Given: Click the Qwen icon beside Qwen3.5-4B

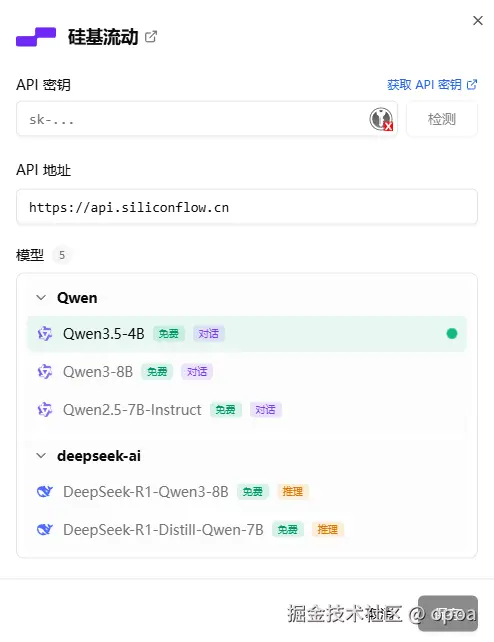Looking at the screenshot, I should click(45, 334).
